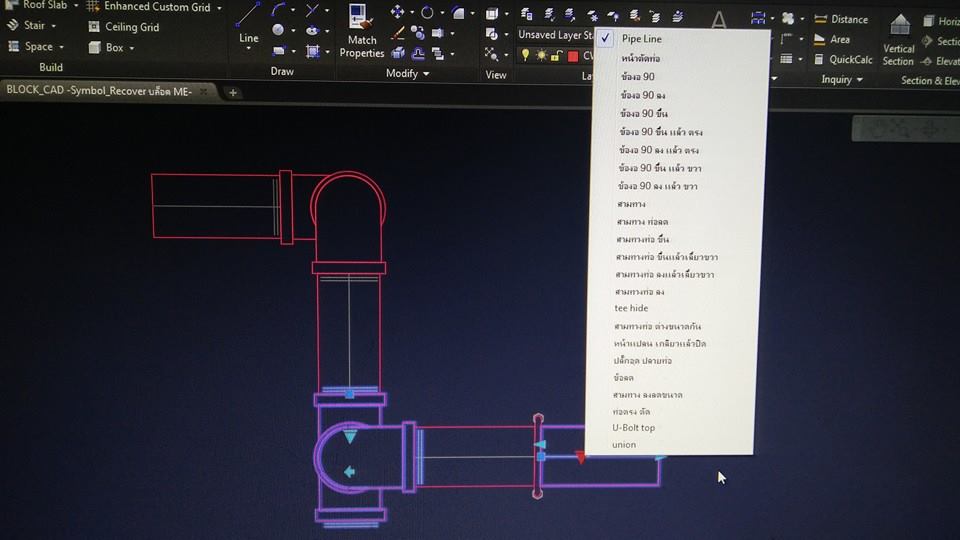Pick the Construction Line tool icon
The height and width of the screenshot is (540, 960).
point(312,10)
